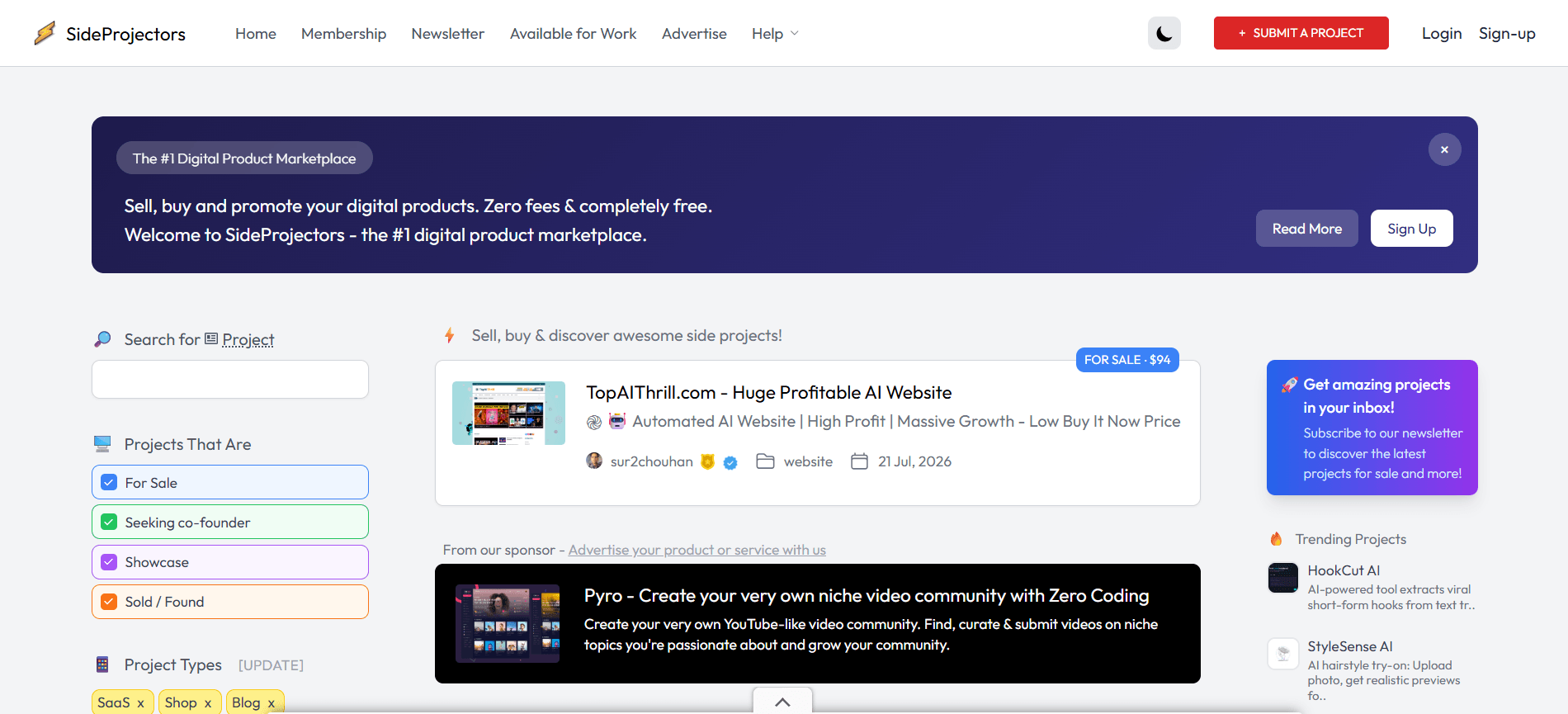
Task: Open the Newsletter page
Action: point(448,34)
